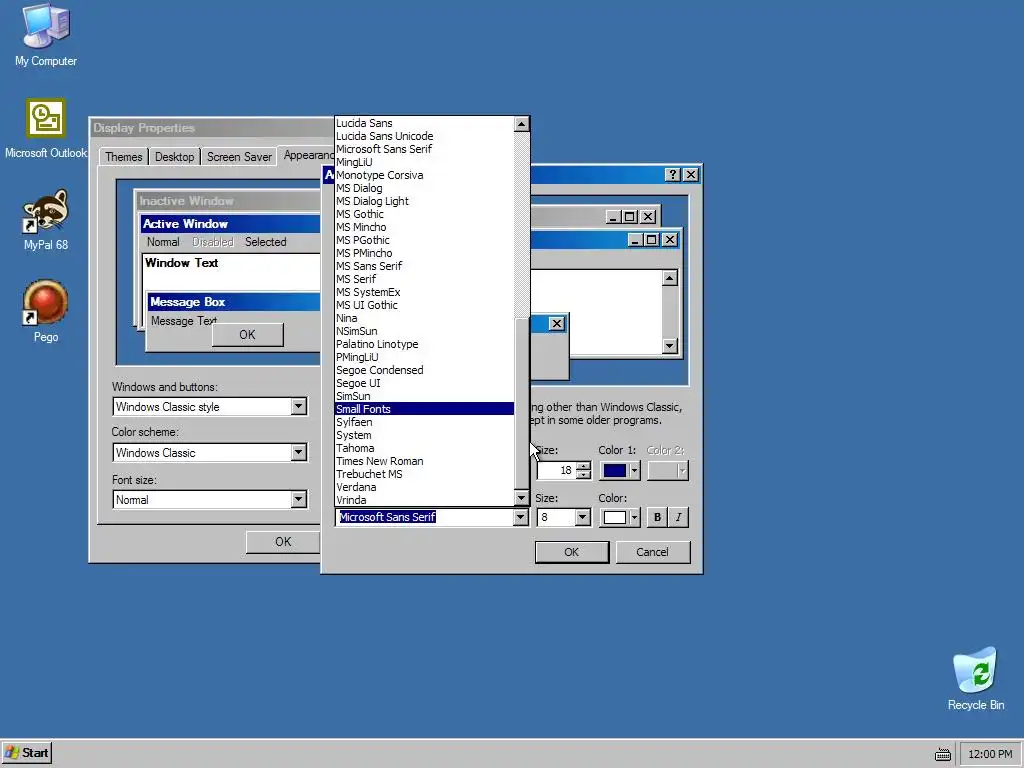Choose Sylfaen font

(424, 422)
